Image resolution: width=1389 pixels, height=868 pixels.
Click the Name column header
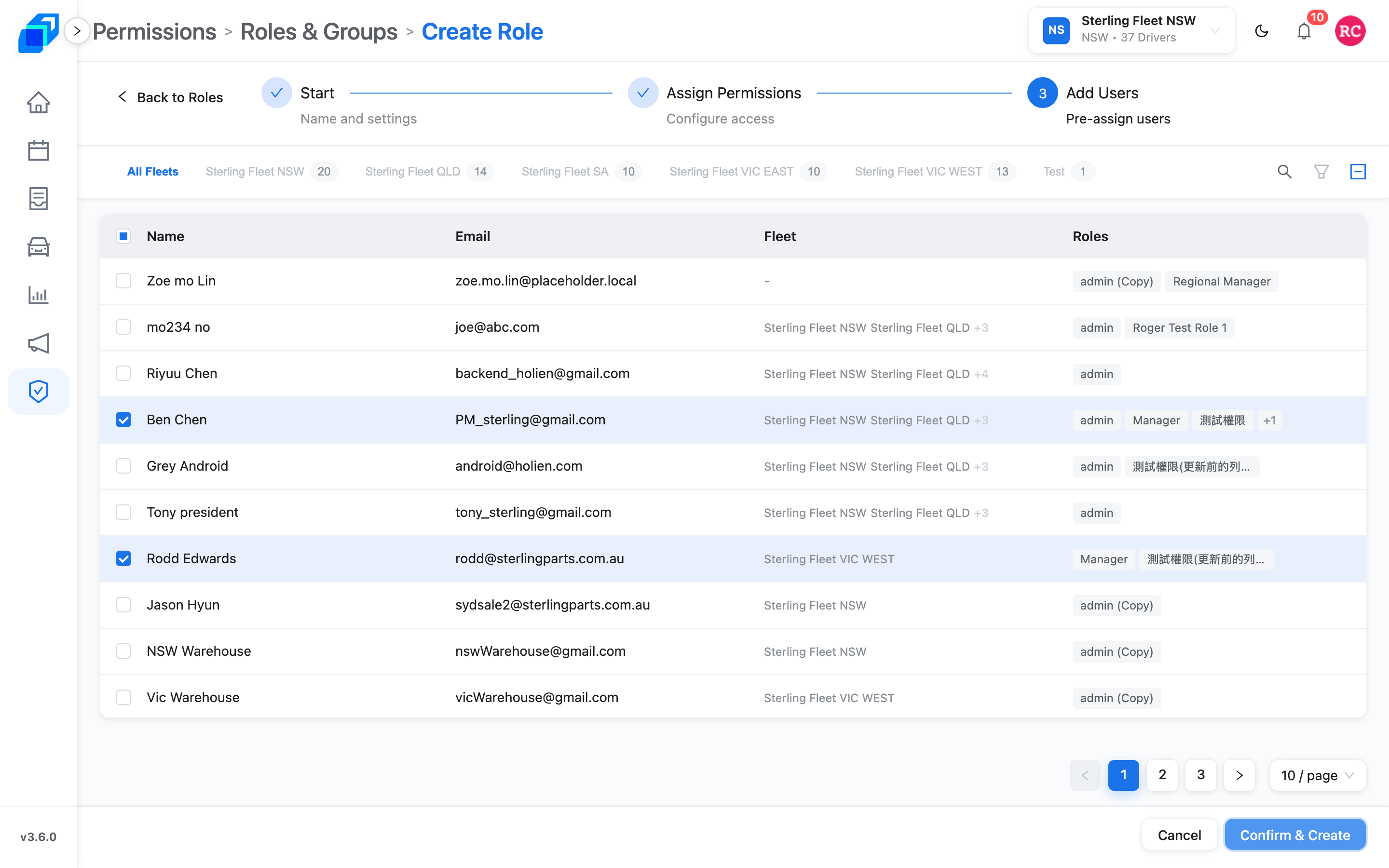coord(165,236)
